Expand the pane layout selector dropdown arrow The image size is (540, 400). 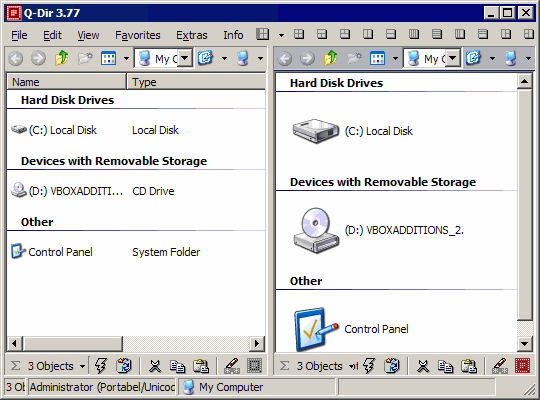click(281, 35)
